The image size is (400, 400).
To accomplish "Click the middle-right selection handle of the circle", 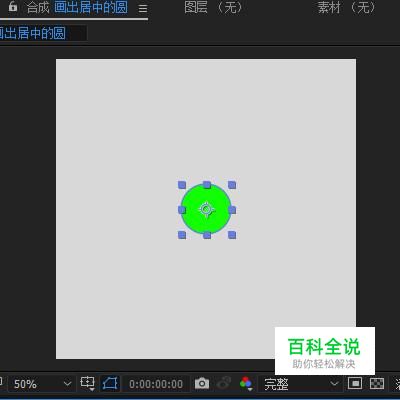I will pos(232,210).
